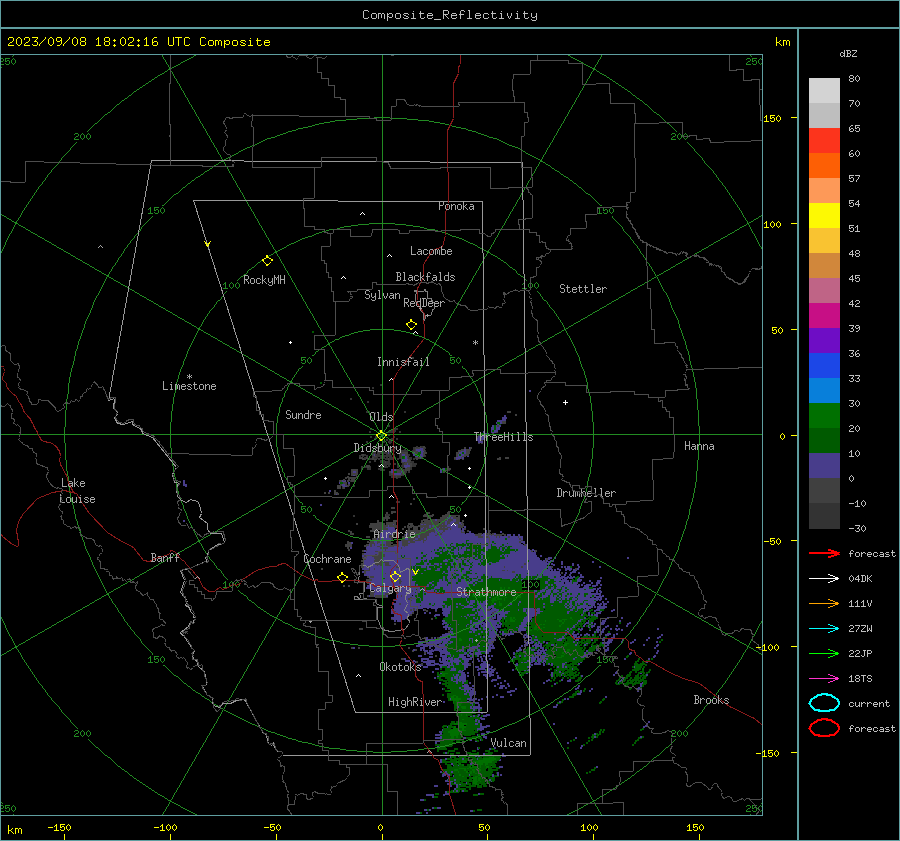Click the Composite_Reflectivity title
The width and height of the screenshot is (900, 841).
point(450,15)
